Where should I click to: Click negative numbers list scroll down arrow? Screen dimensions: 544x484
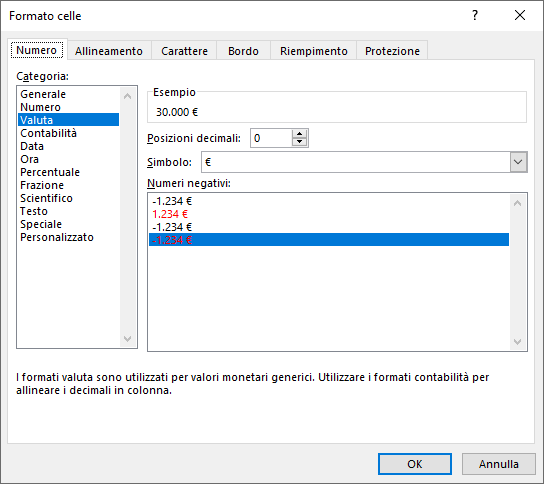[x=517, y=342]
